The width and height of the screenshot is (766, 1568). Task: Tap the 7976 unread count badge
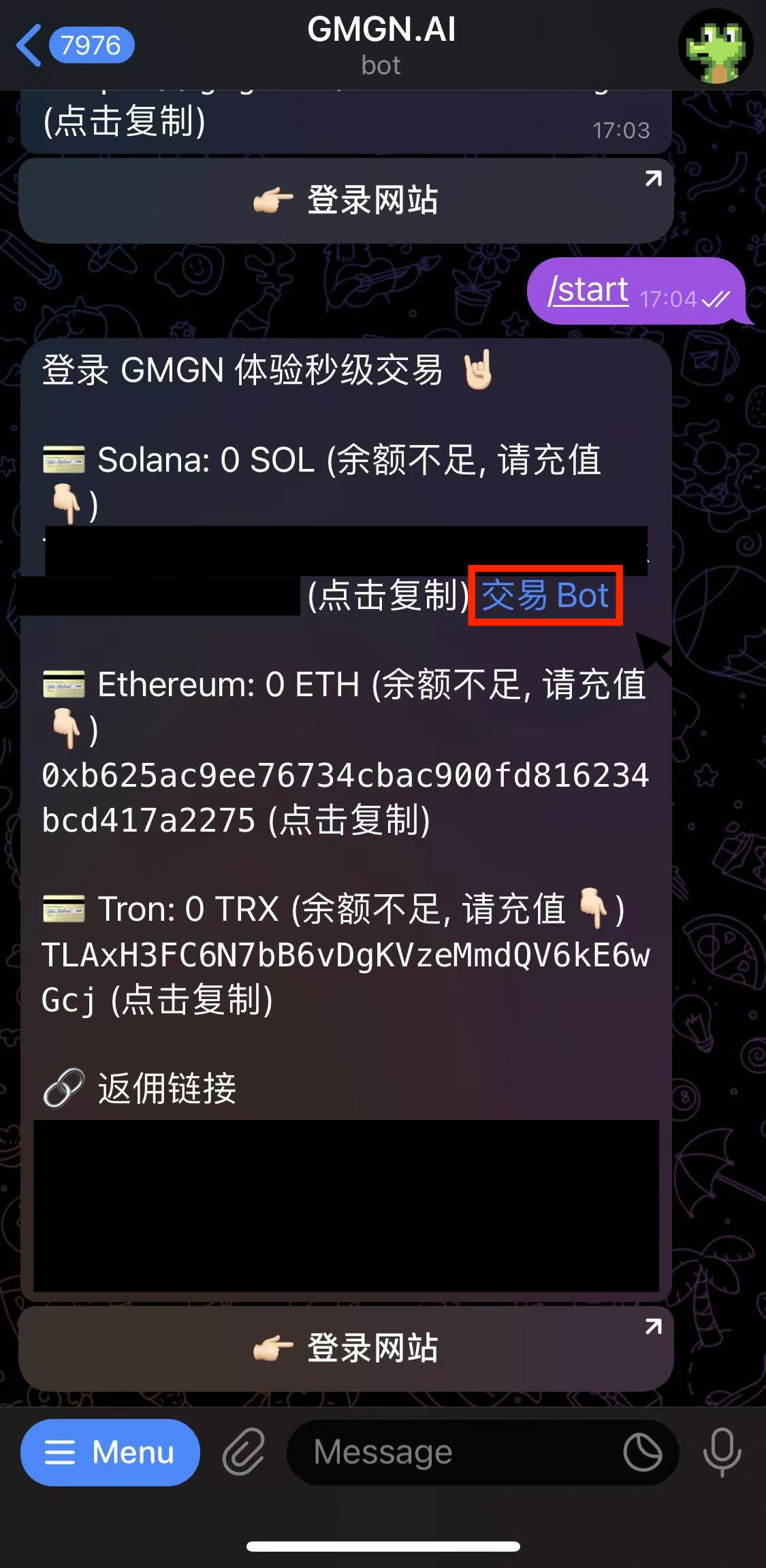click(91, 46)
